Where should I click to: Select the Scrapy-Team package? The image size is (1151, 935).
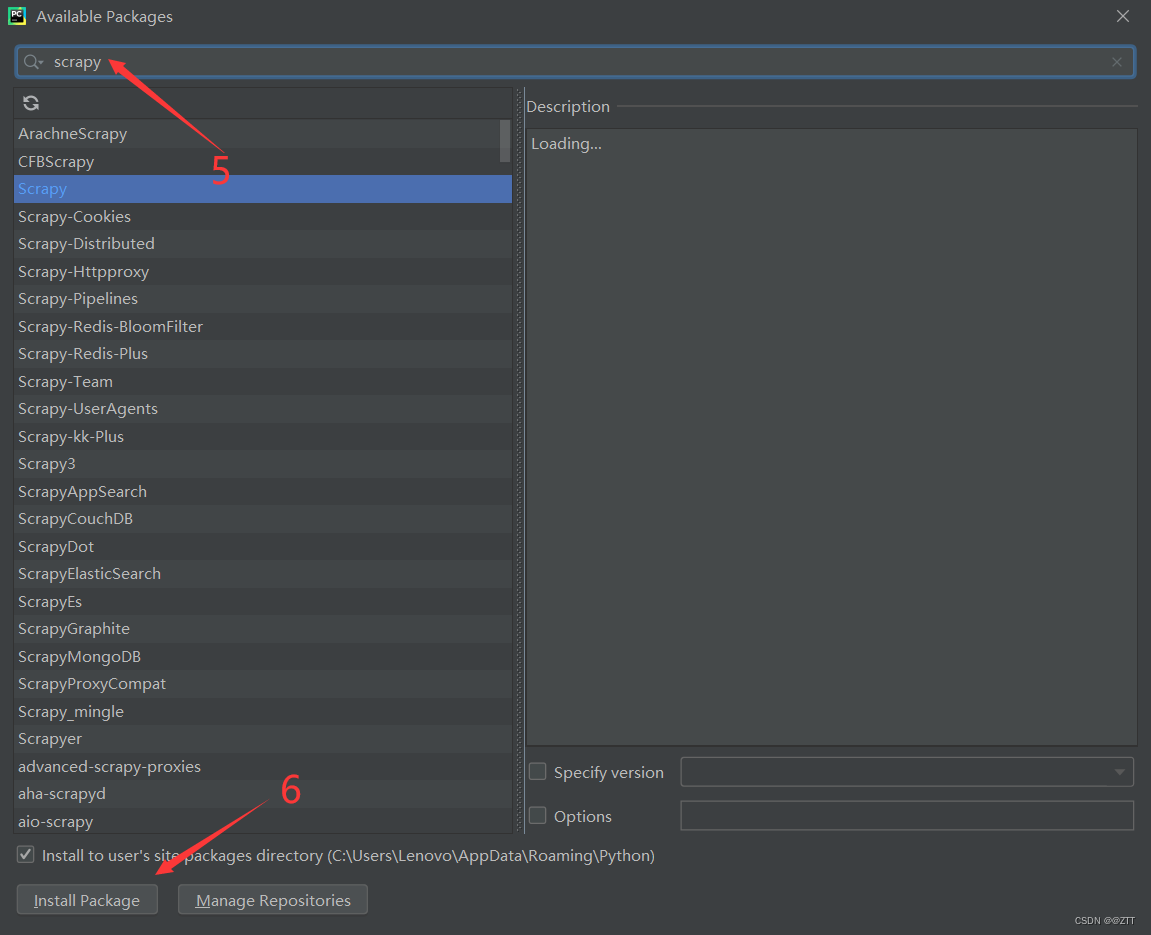click(263, 382)
